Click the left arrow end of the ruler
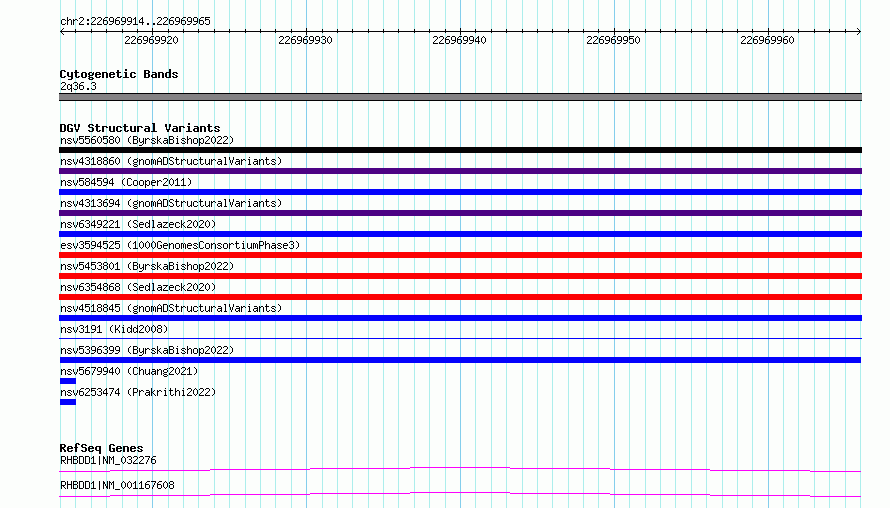Screen dimensions: 890x508 62,31
